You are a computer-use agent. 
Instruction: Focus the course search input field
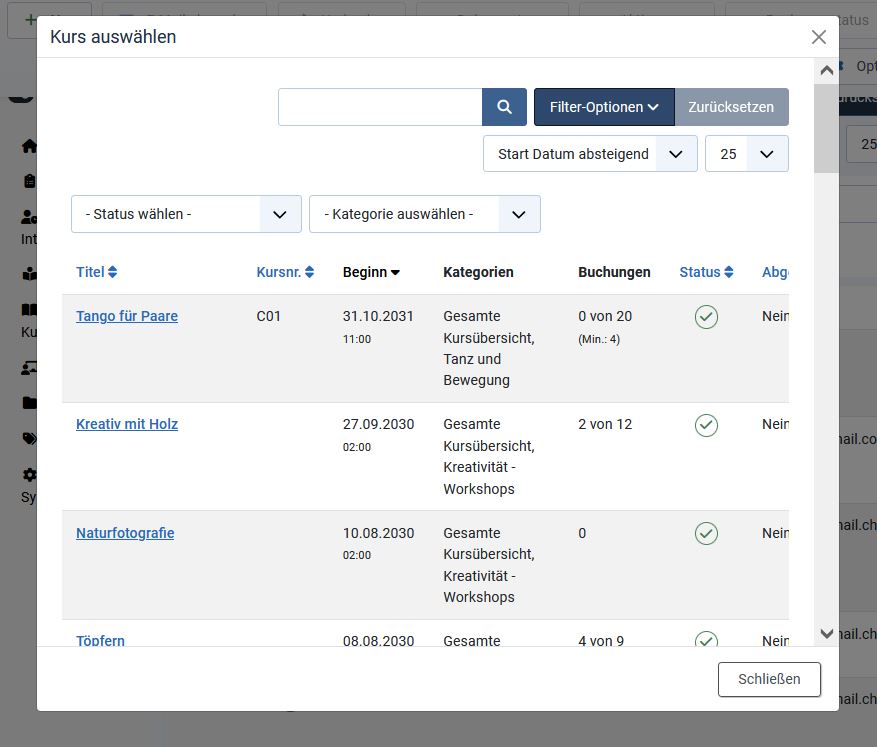point(380,107)
